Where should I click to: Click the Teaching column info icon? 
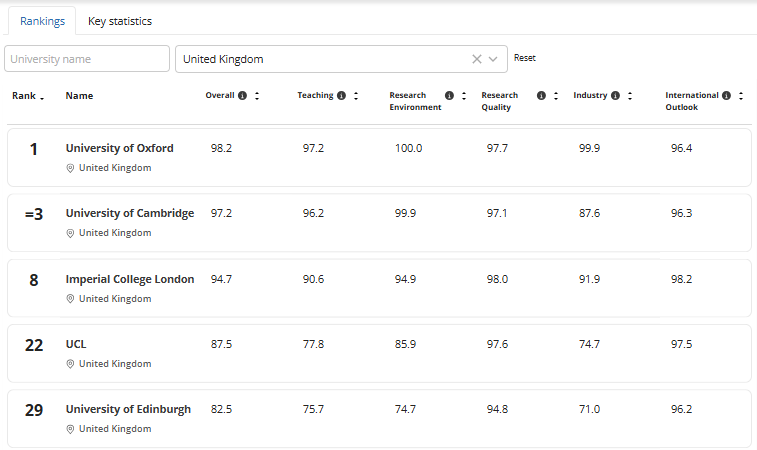(342, 96)
